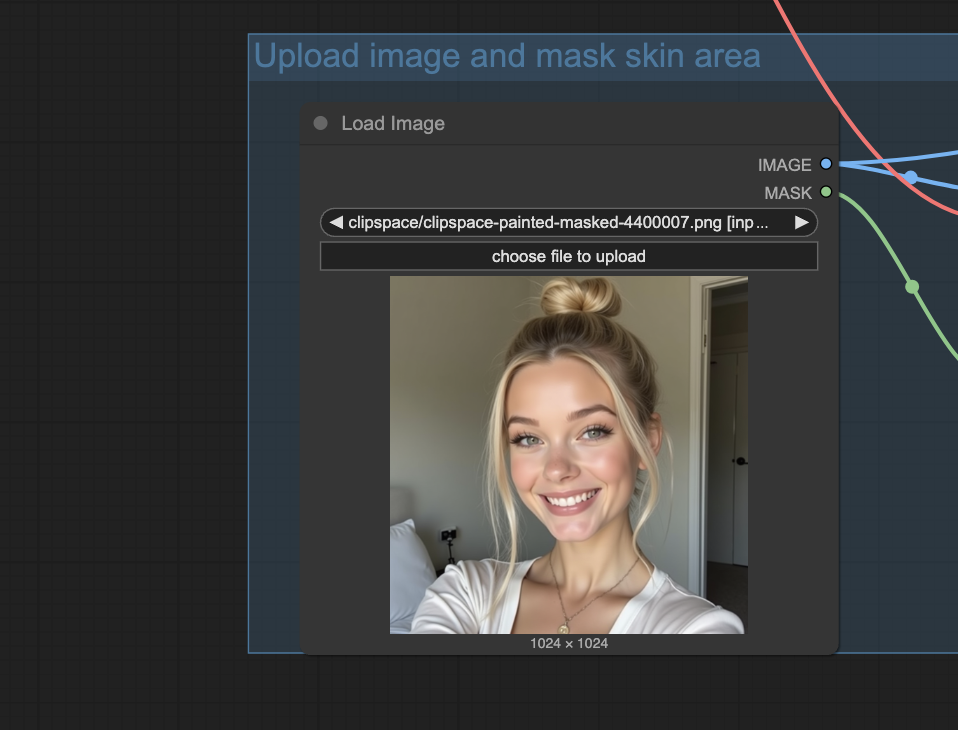Click the MASK output label

tap(788, 193)
